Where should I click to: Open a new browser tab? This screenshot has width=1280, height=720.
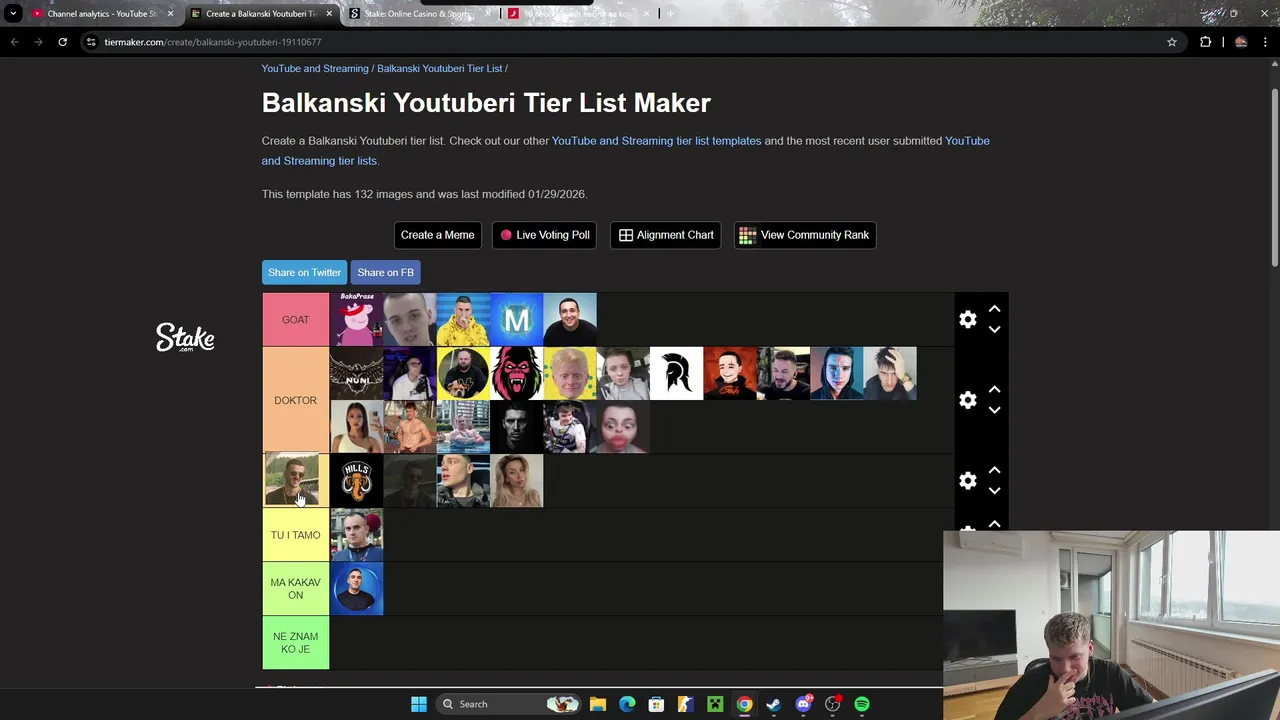coord(670,14)
